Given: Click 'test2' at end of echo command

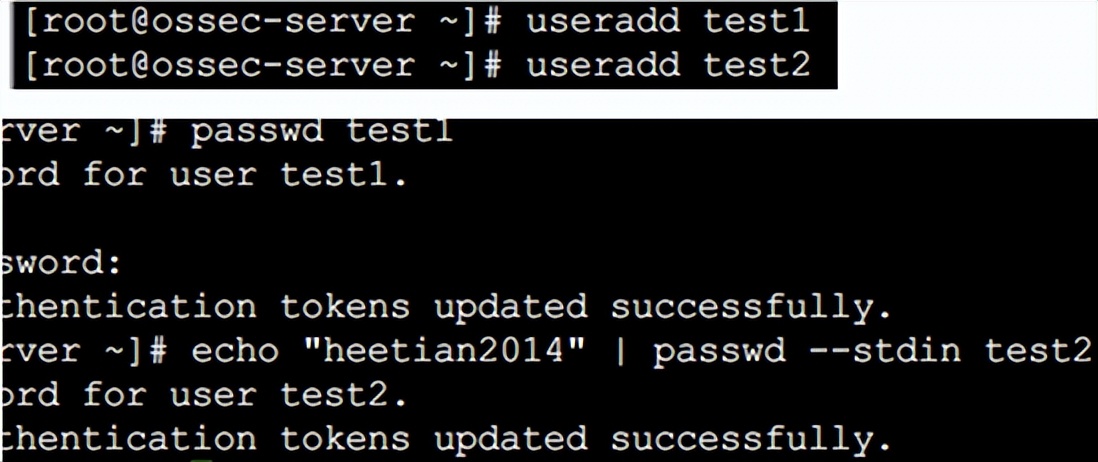Looking at the screenshot, I should (x=1038, y=351).
